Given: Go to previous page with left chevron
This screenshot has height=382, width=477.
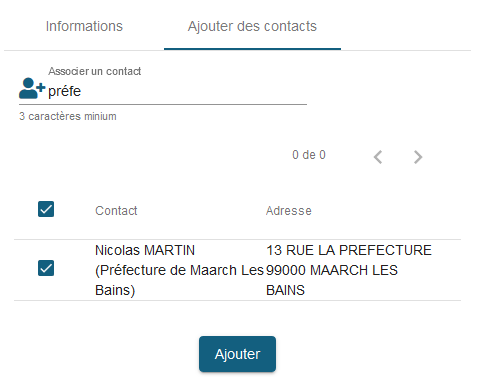Looking at the screenshot, I should click(378, 157).
